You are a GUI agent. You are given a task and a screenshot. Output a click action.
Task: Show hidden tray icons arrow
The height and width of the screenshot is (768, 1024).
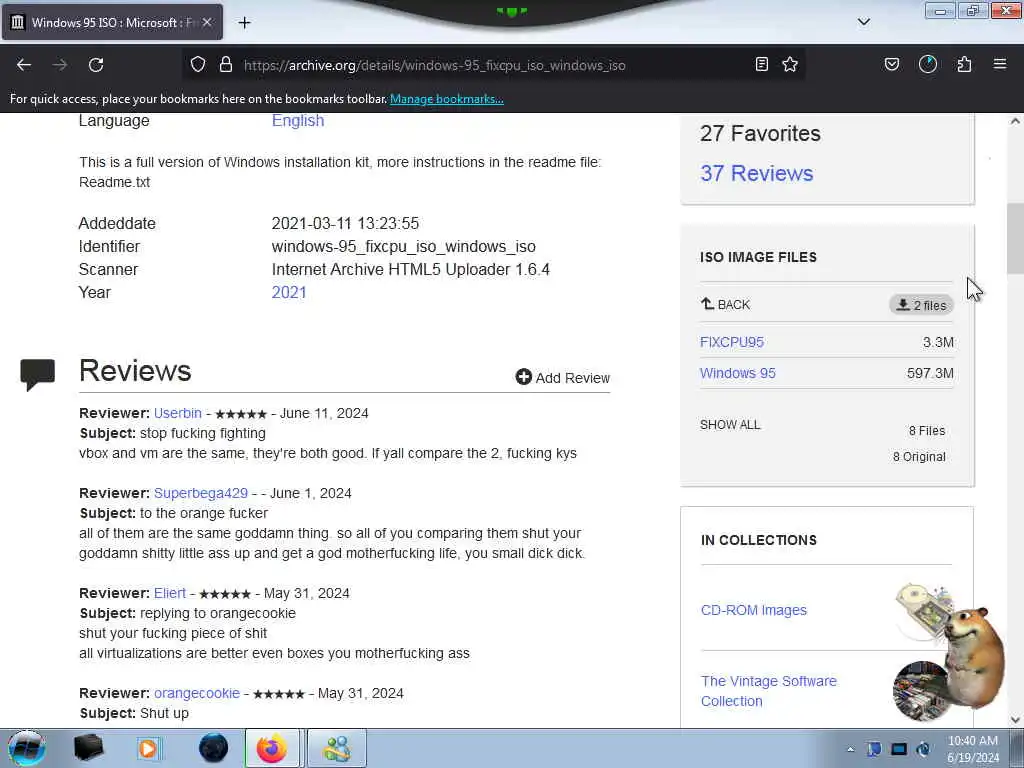(x=850, y=749)
